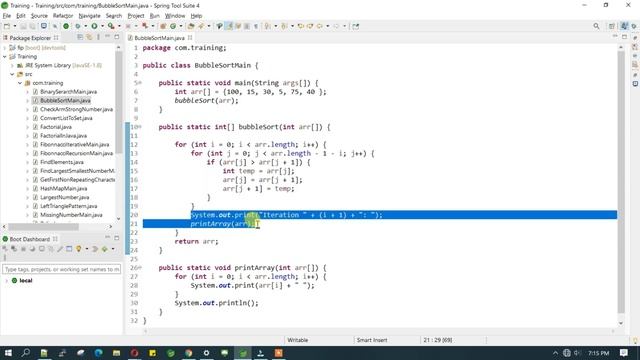Open the Source menu

click(39, 16)
